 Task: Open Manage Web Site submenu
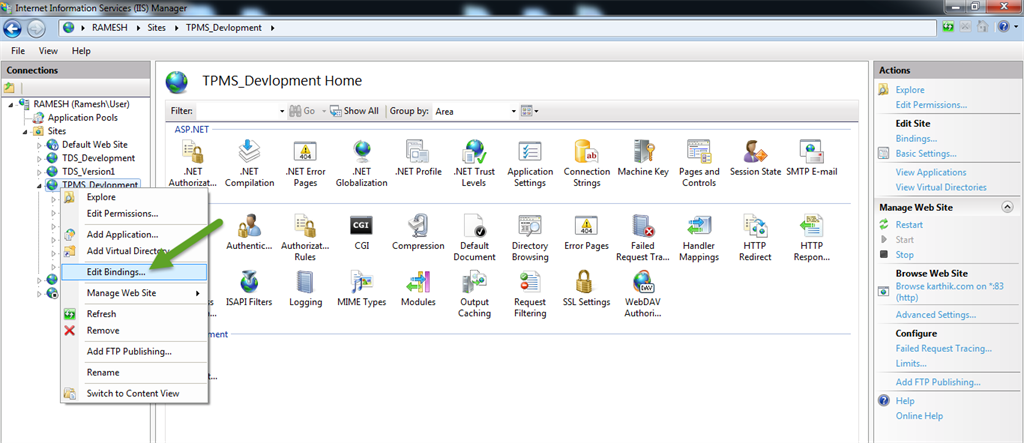click(x=134, y=293)
